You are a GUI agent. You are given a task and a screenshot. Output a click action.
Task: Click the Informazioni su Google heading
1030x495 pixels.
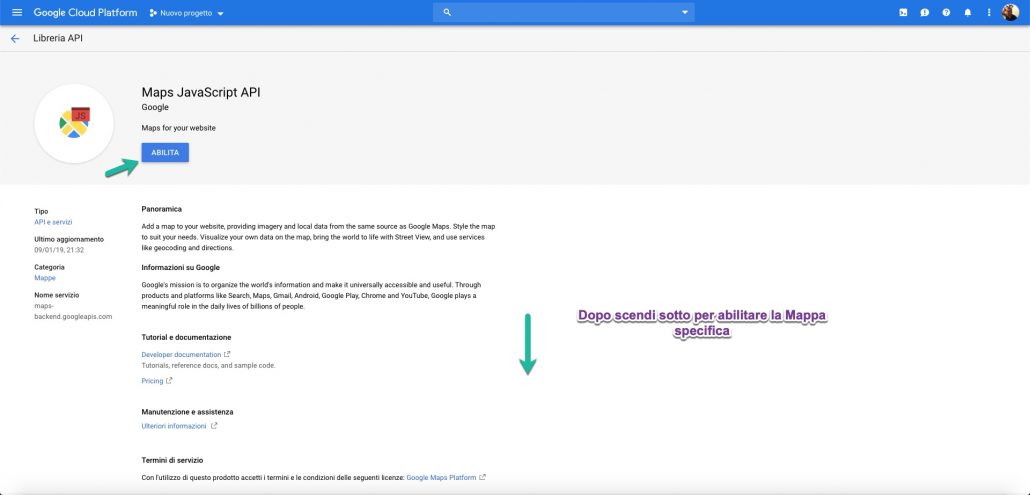coord(181,267)
